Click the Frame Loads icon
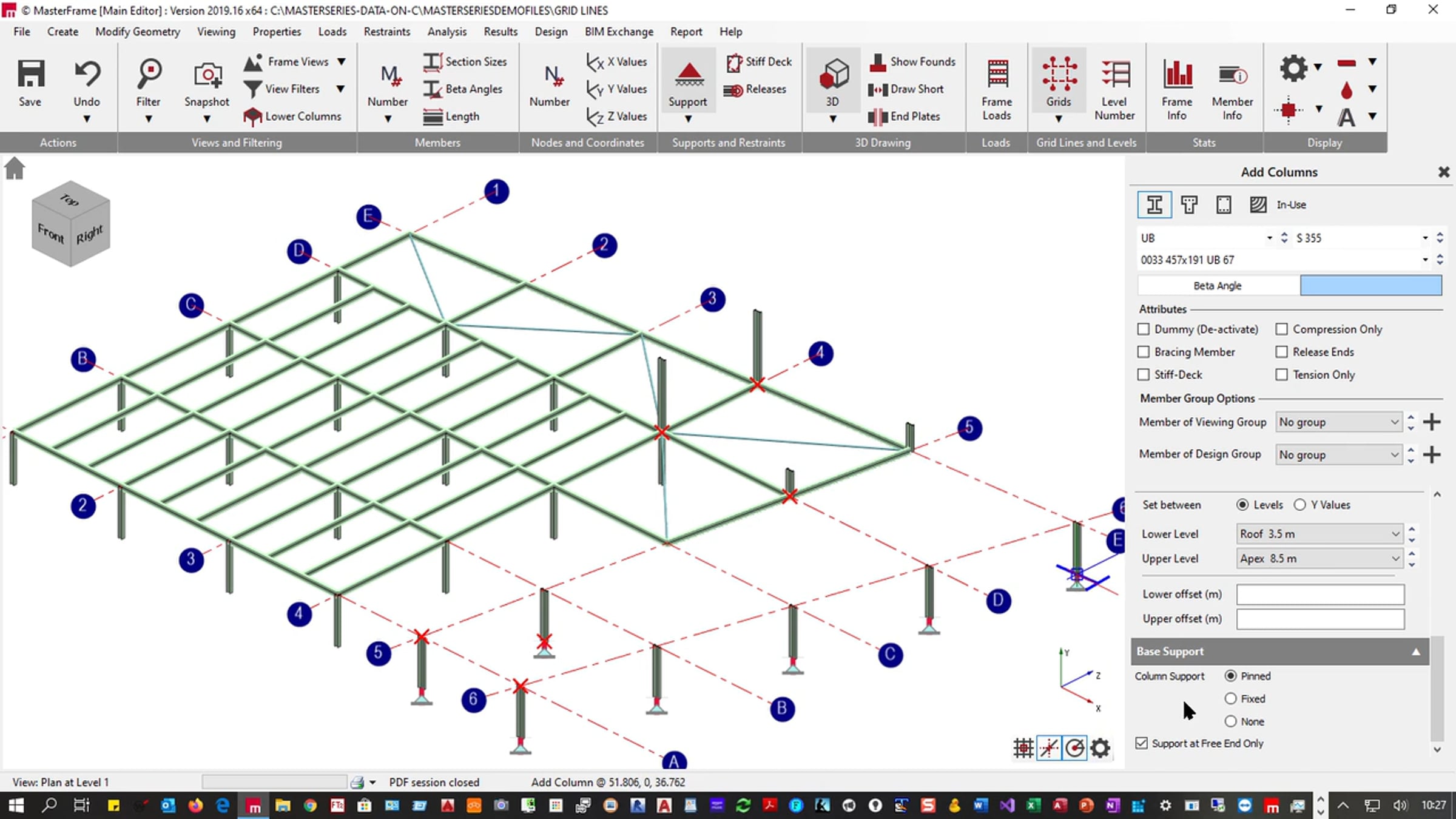 coord(997,75)
